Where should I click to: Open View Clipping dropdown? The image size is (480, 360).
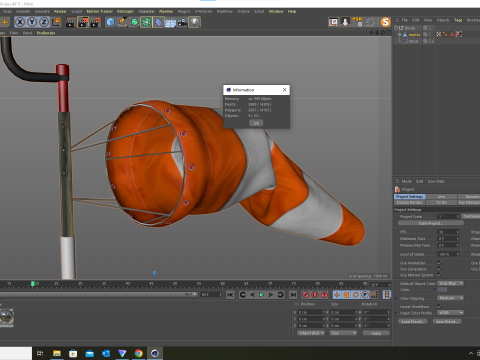(x=451, y=298)
